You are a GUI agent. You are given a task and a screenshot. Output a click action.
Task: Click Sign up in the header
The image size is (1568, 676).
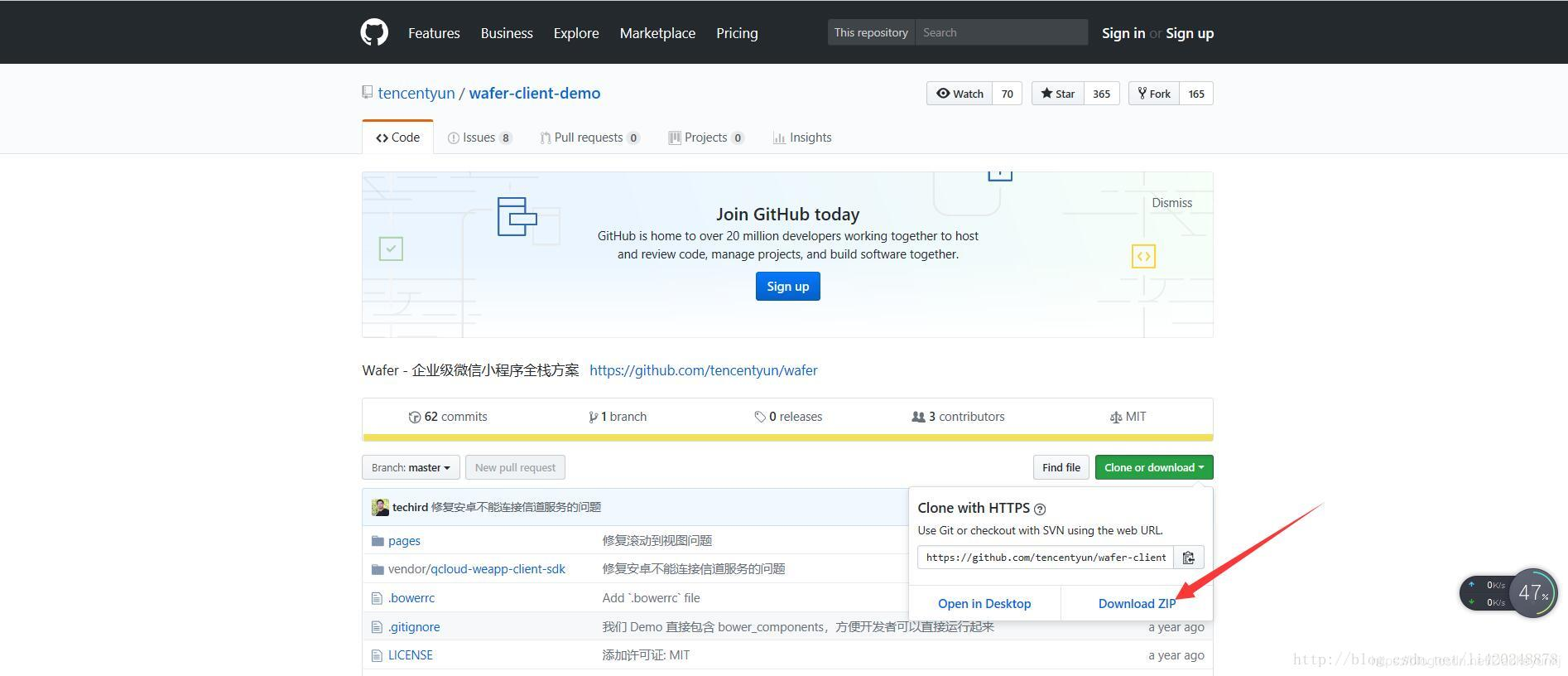click(x=1190, y=33)
